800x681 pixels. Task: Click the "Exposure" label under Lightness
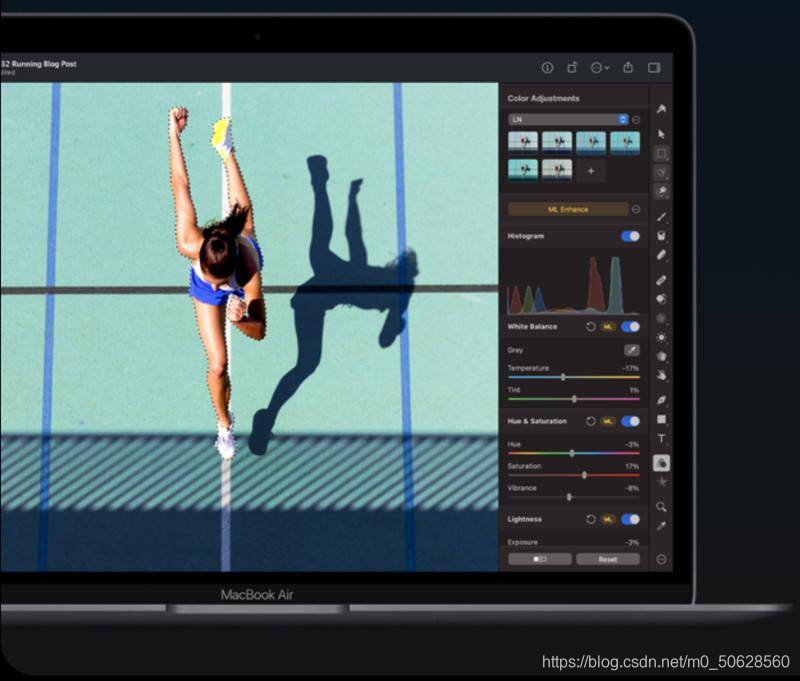coord(522,542)
